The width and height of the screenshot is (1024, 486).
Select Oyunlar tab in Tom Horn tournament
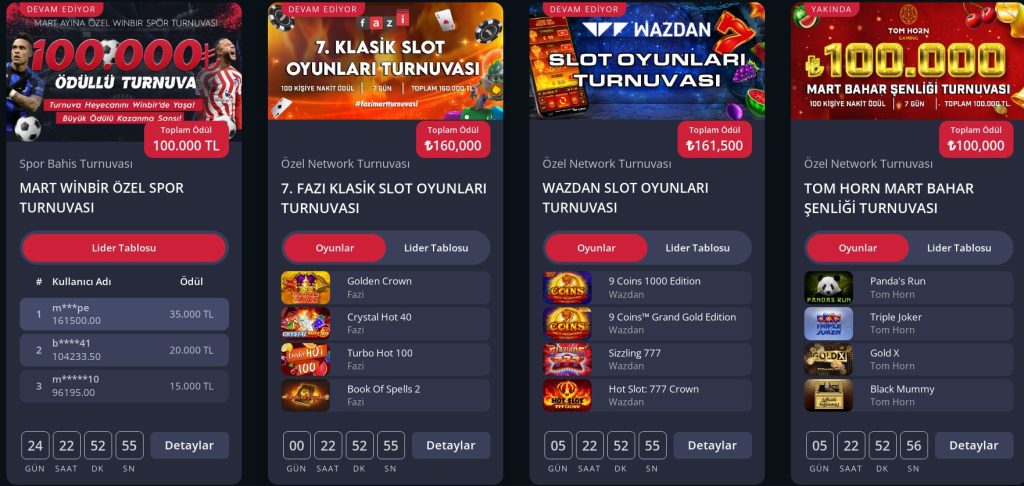pyautogui.click(x=857, y=248)
